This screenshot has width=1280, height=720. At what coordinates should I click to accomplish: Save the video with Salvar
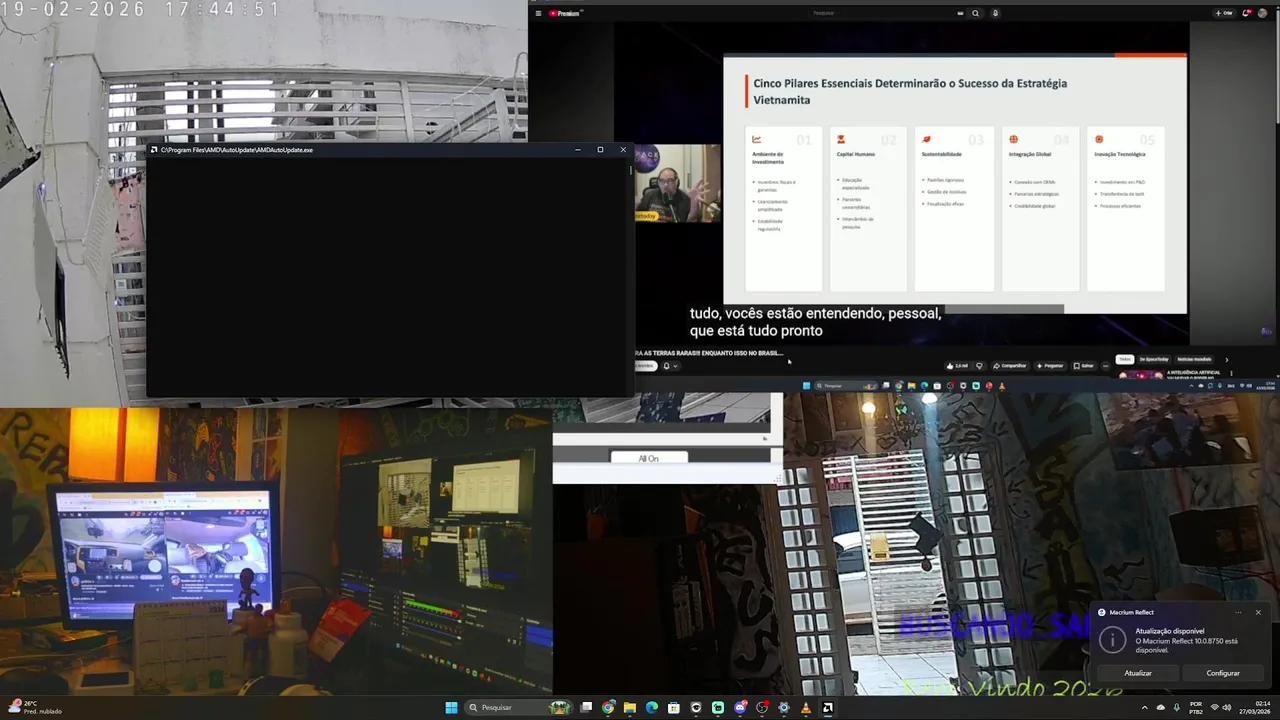[x=1084, y=366]
